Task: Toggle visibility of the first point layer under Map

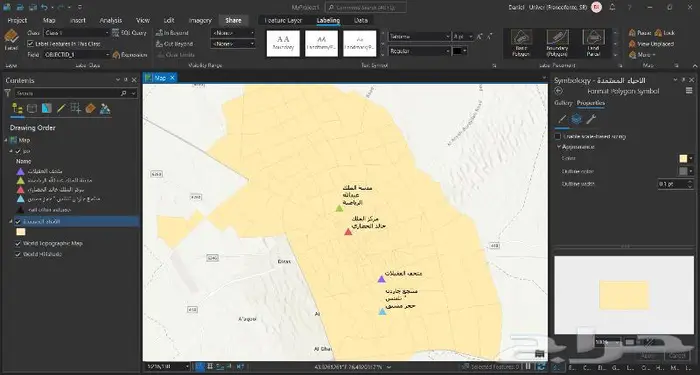Action: (18, 151)
